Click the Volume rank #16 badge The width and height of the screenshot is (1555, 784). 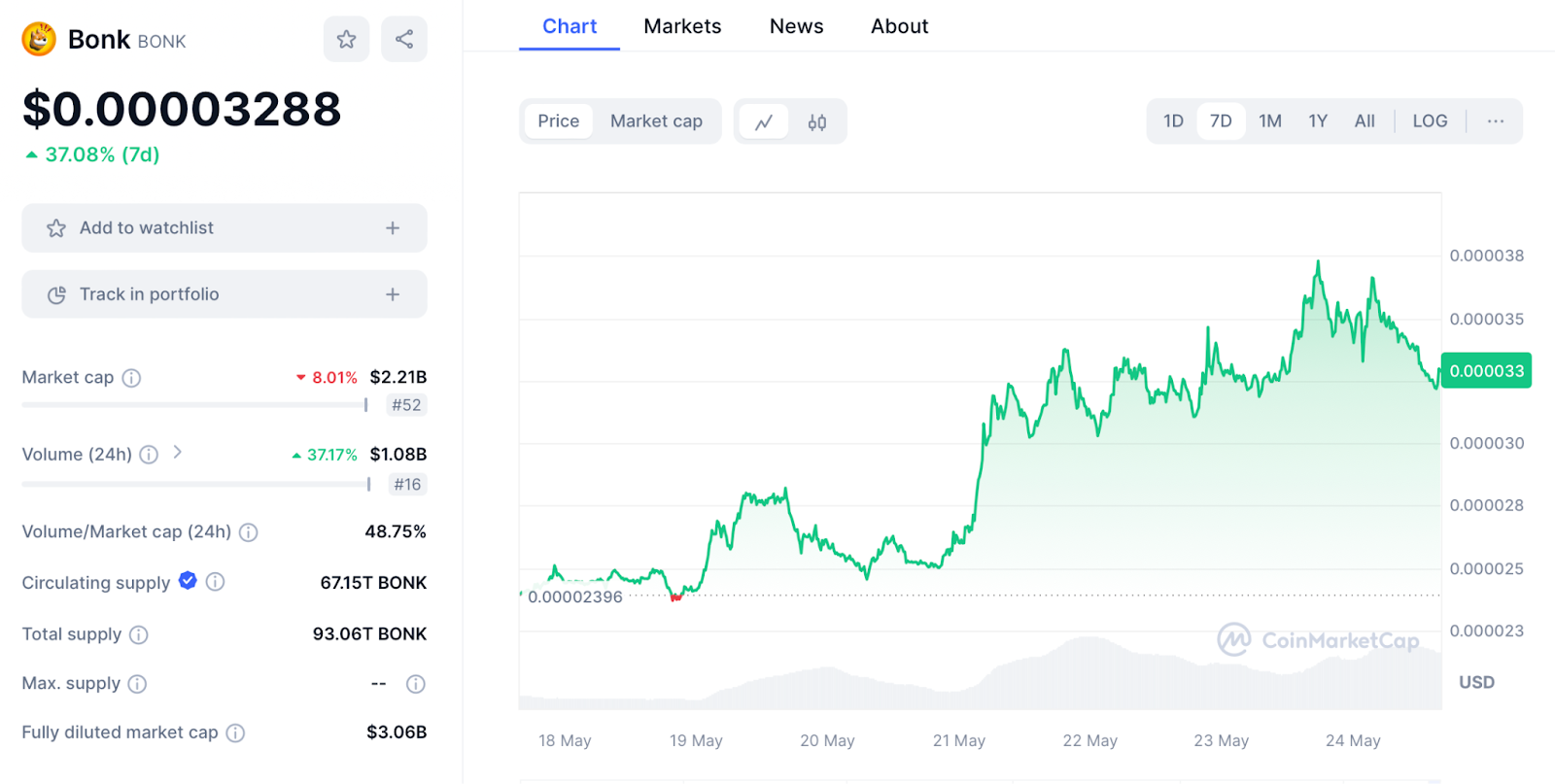(407, 485)
